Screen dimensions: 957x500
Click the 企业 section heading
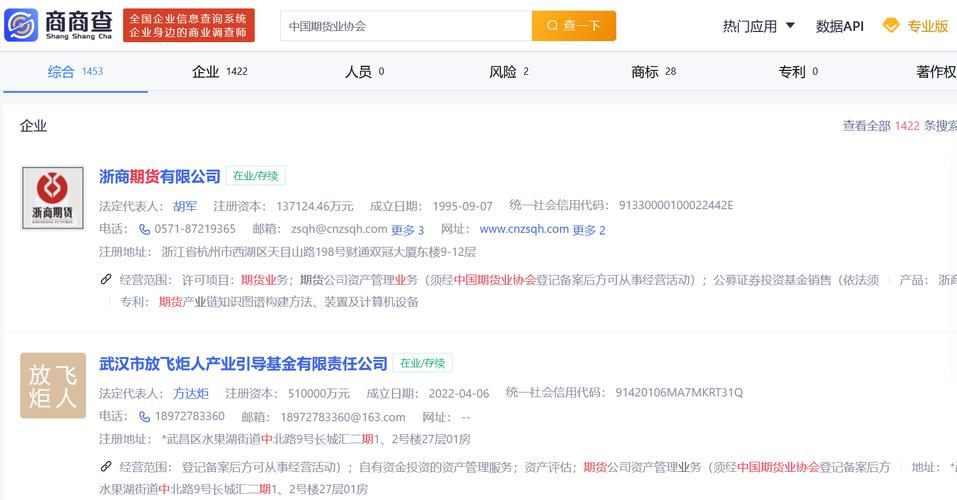[x=34, y=126]
